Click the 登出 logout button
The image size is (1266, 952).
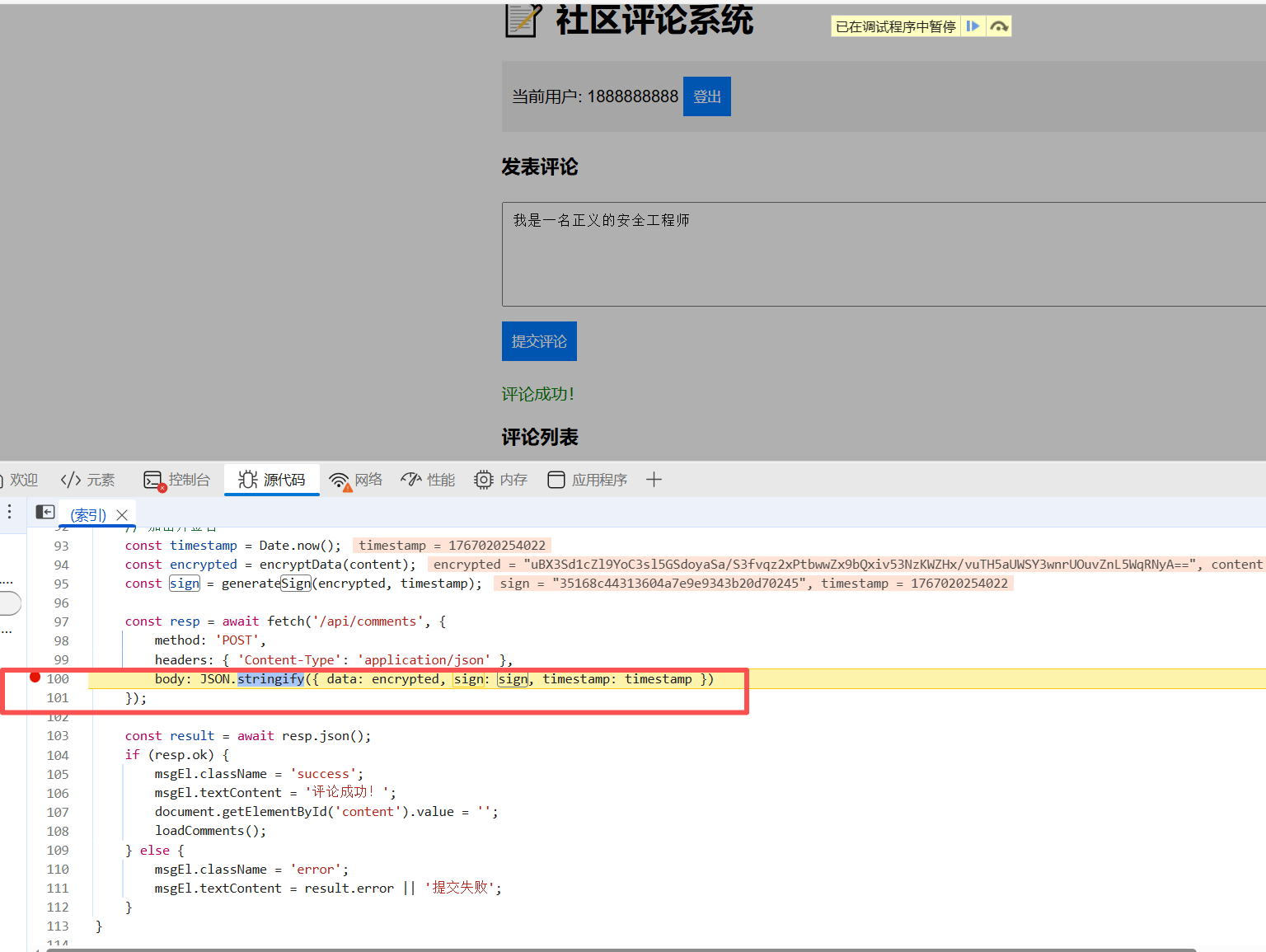[707, 96]
